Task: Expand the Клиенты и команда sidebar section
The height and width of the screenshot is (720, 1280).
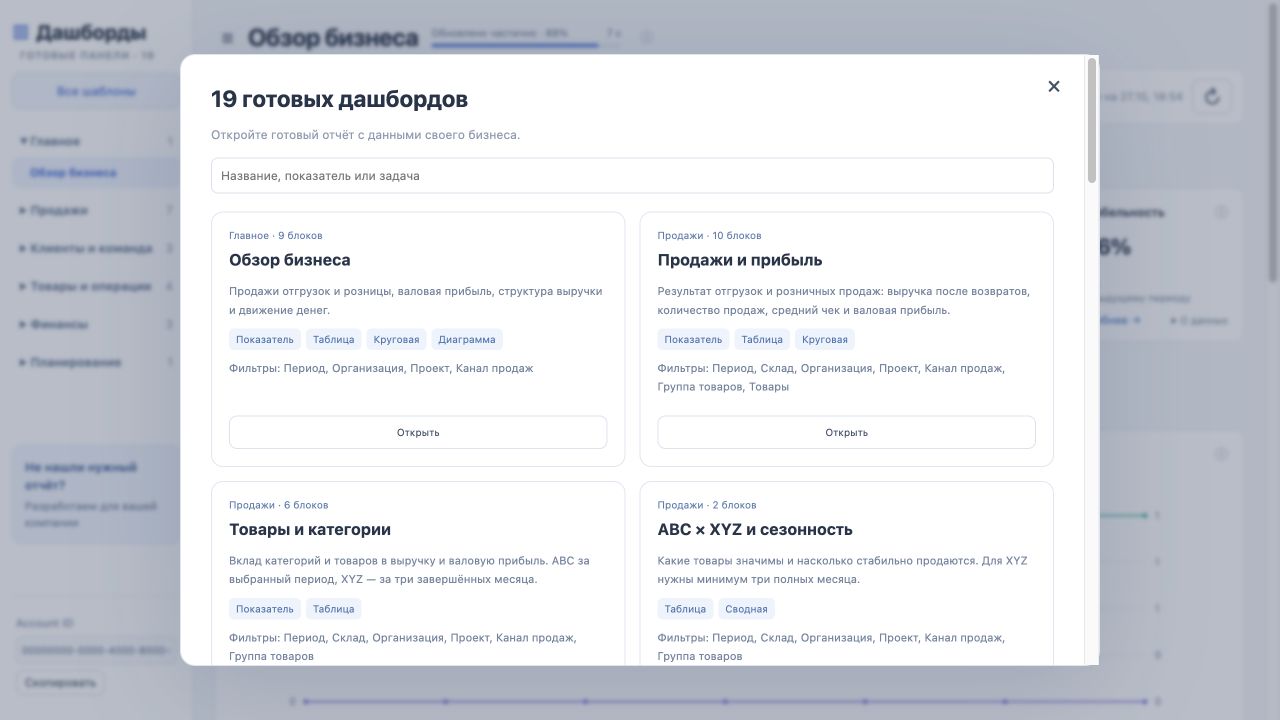Action: (96, 249)
